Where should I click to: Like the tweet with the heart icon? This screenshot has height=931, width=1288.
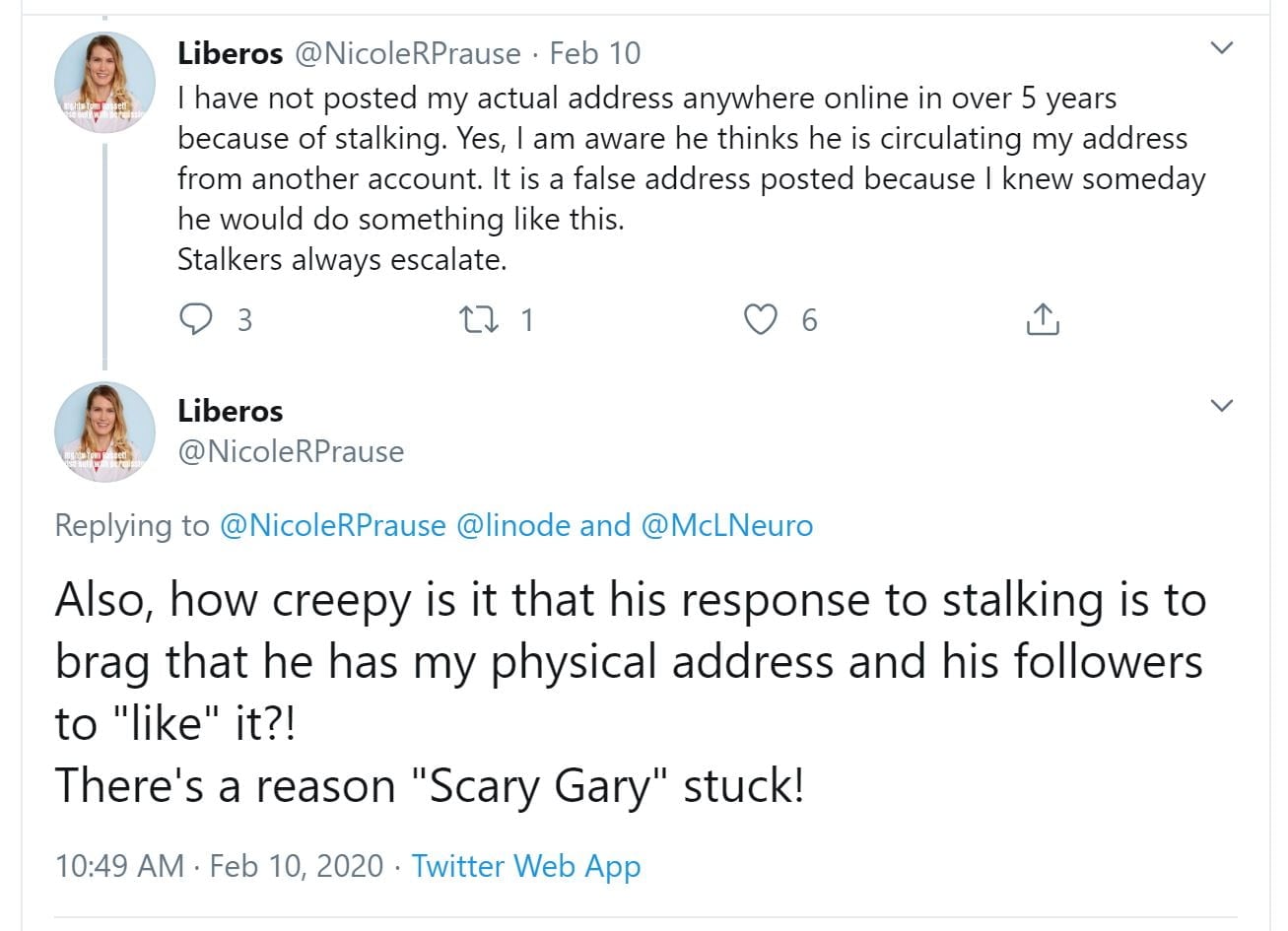[760, 319]
